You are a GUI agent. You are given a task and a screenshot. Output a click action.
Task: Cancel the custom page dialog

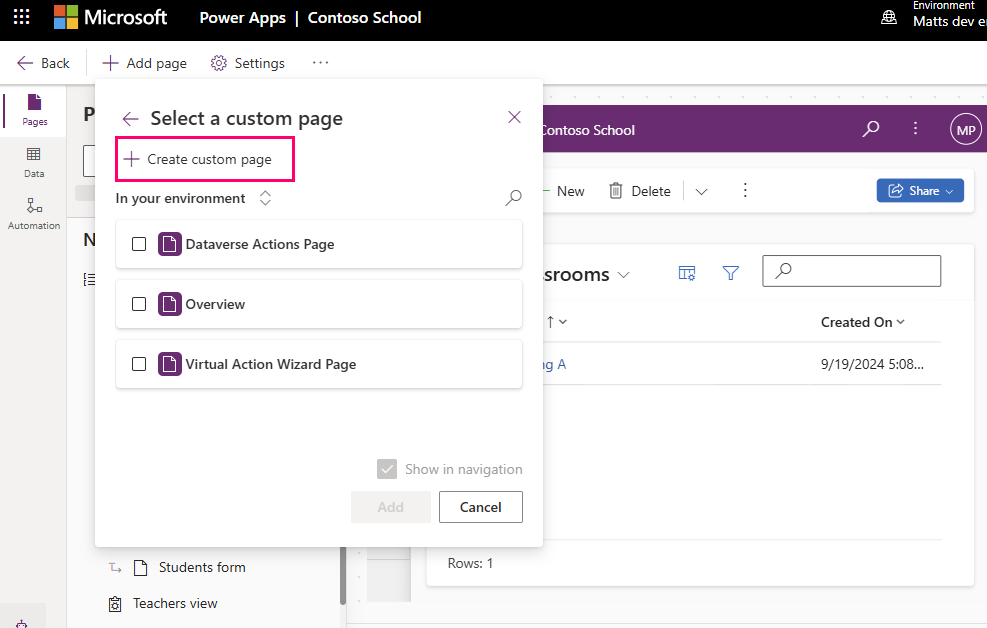point(481,507)
